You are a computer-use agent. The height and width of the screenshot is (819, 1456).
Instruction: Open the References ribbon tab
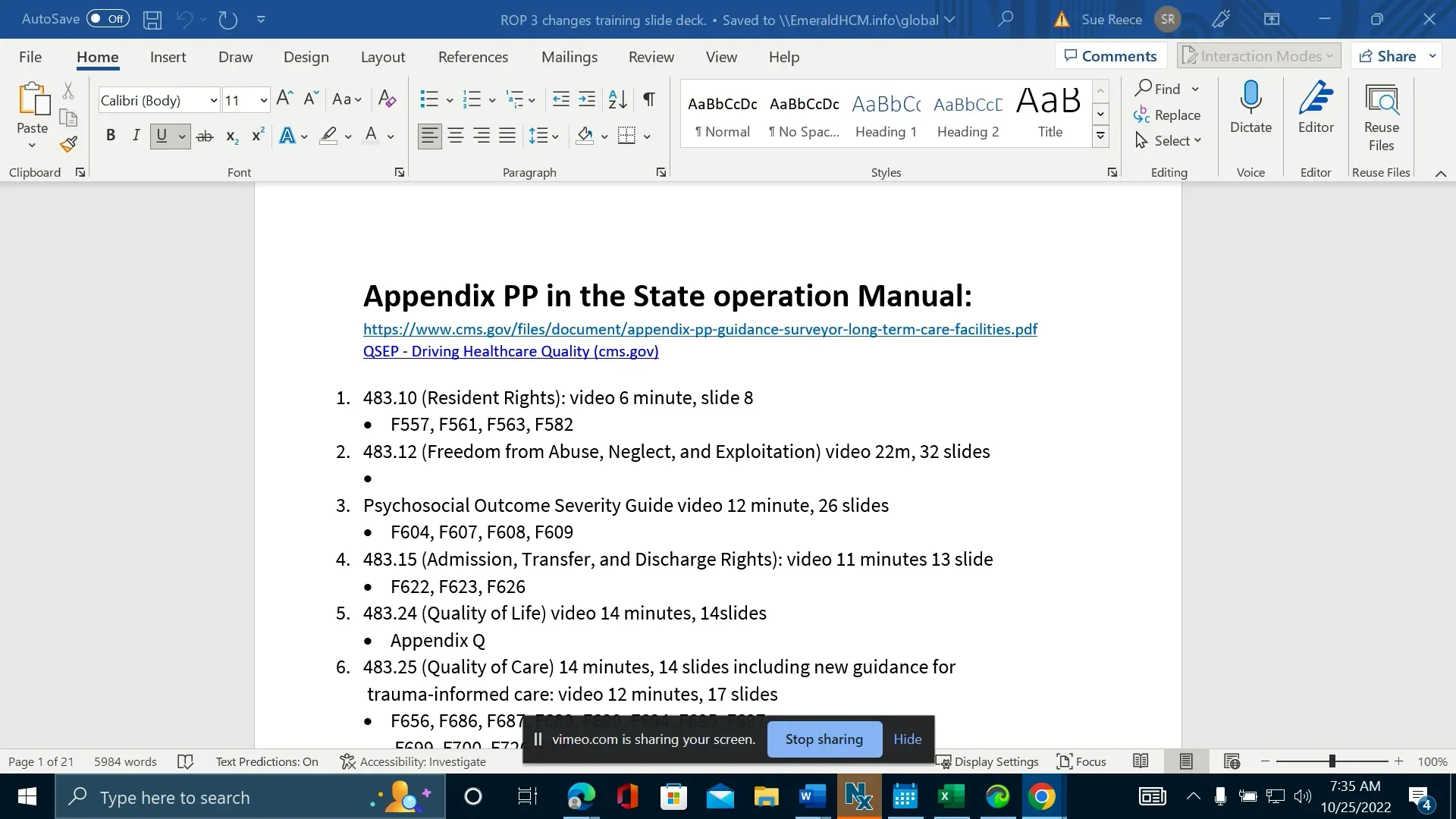(473, 57)
